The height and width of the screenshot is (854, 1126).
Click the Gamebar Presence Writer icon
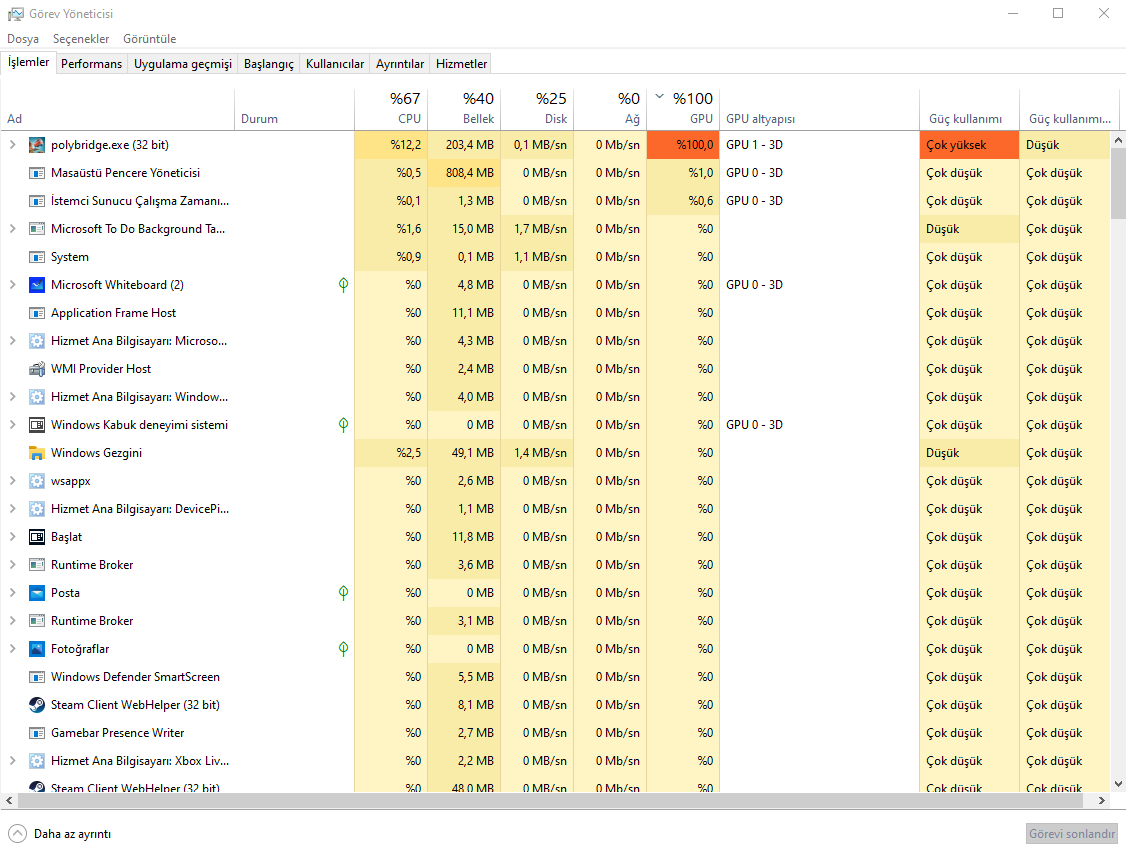click(37, 733)
